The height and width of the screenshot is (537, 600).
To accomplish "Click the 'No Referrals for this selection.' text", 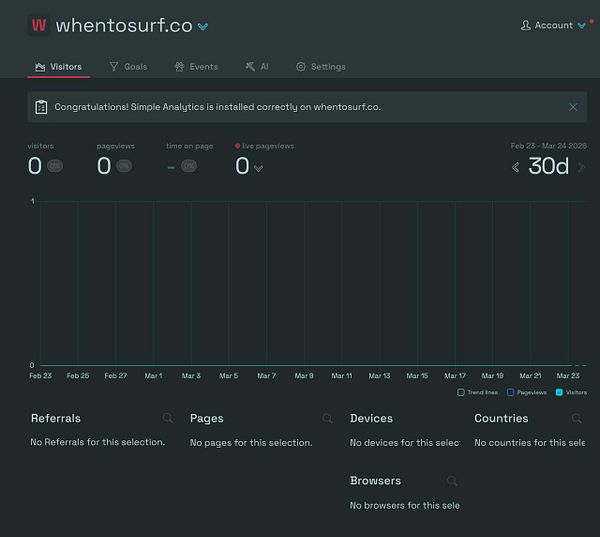I will coord(98,442).
